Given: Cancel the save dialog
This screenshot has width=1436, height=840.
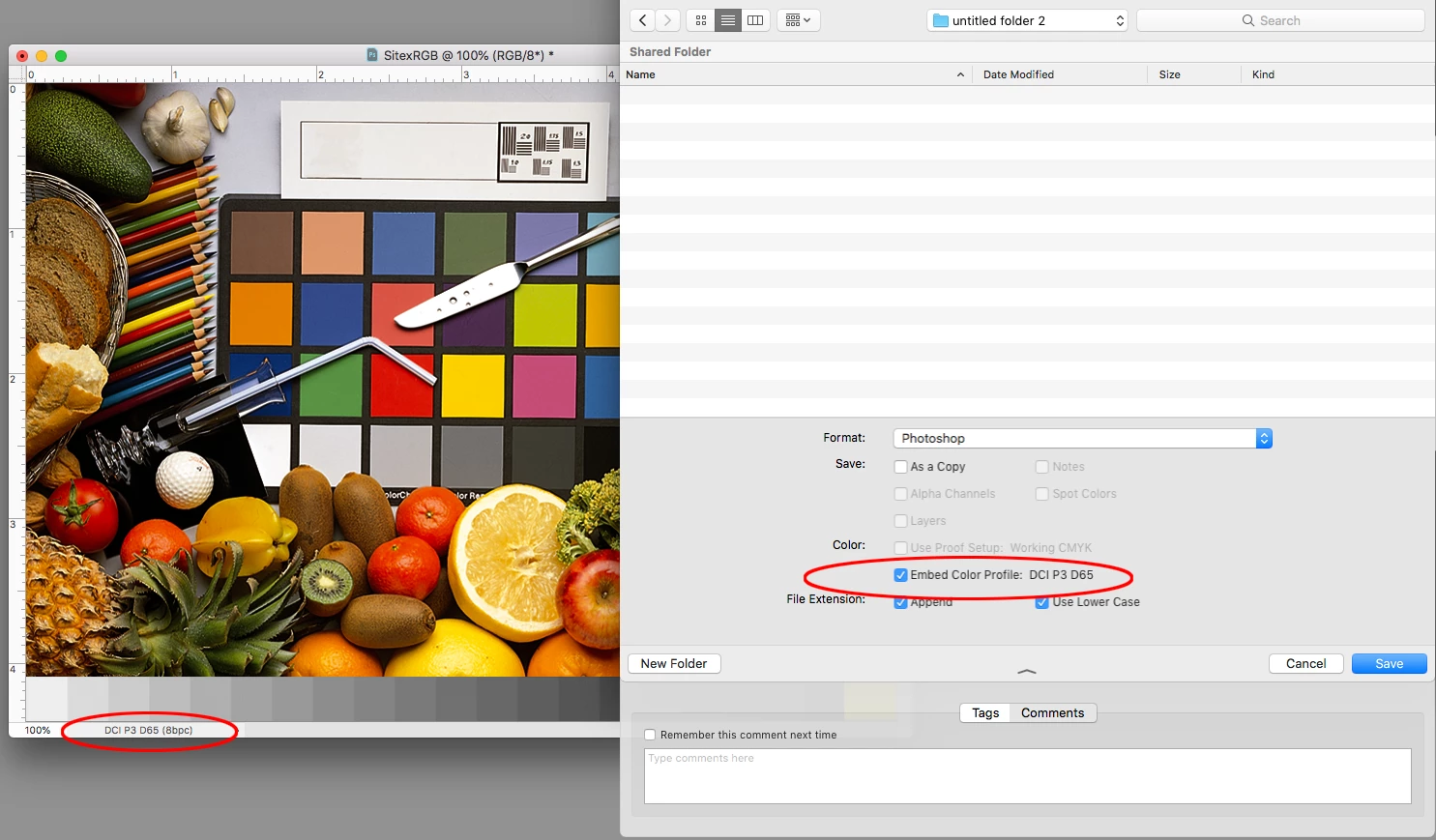Looking at the screenshot, I should pyautogui.click(x=1305, y=664).
